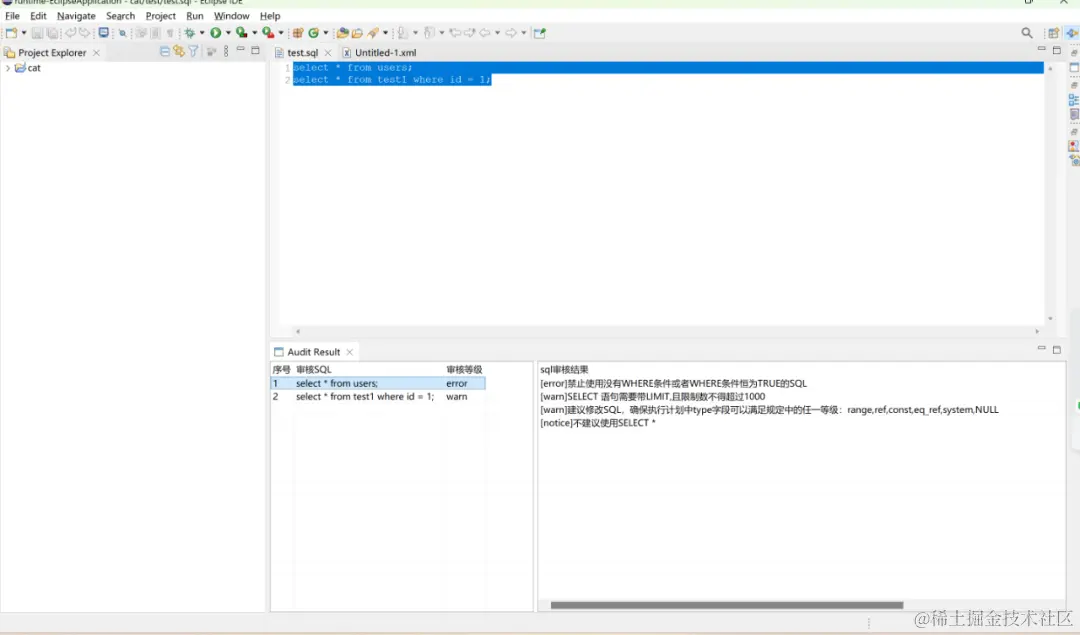Select the Audit Result tab

pyautogui.click(x=313, y=352)
